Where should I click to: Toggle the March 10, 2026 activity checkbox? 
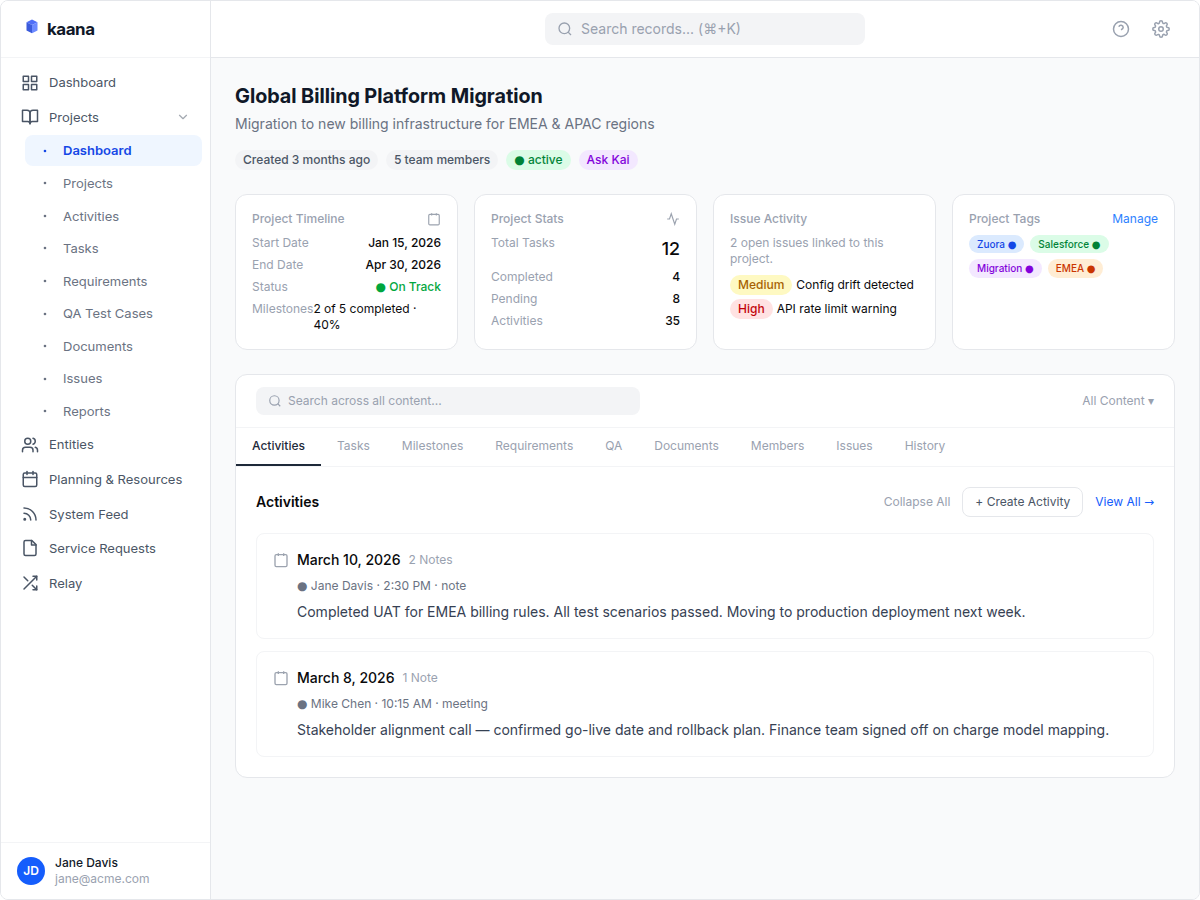pyautogui.click(x=281, y=561)
